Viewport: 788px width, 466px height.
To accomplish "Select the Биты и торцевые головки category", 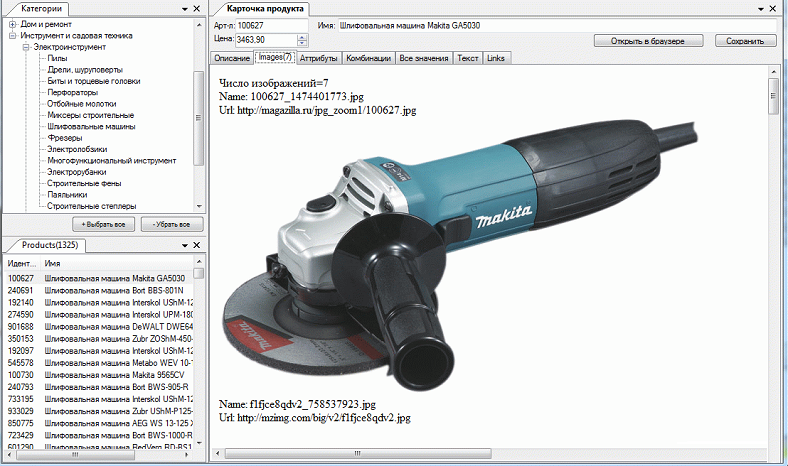I will 93,81.
